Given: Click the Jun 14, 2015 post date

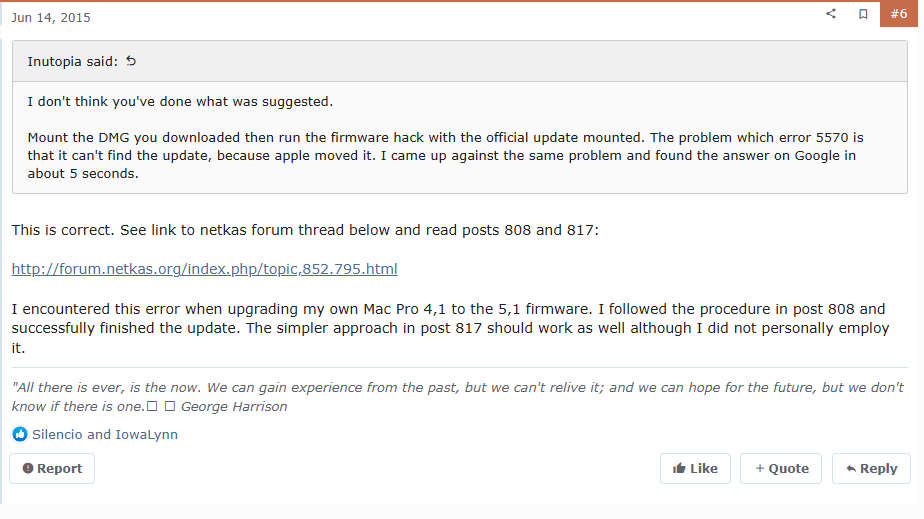Looking at the screenshot, I should coord(51,18).
